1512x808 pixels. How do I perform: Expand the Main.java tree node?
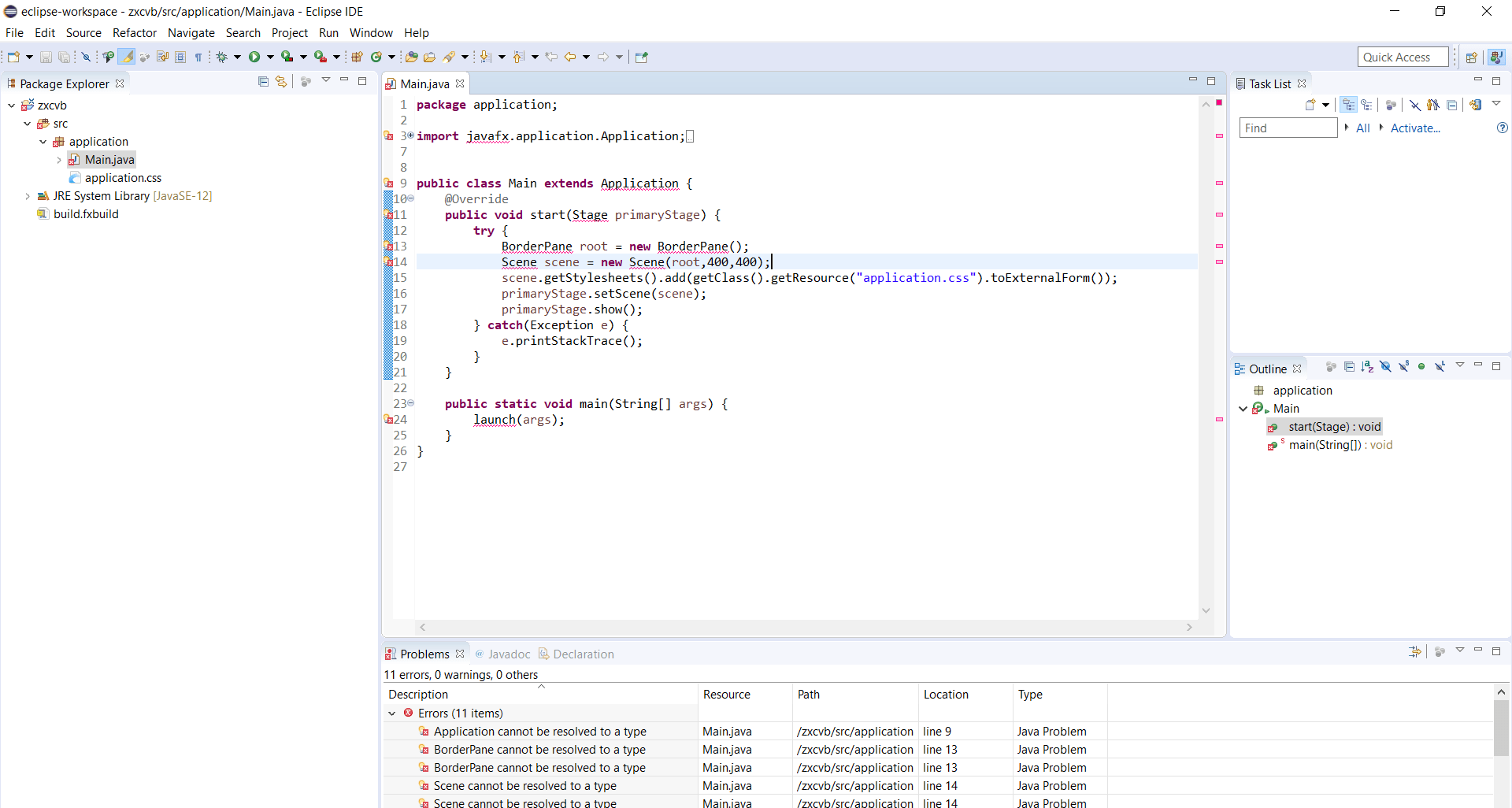59,160
